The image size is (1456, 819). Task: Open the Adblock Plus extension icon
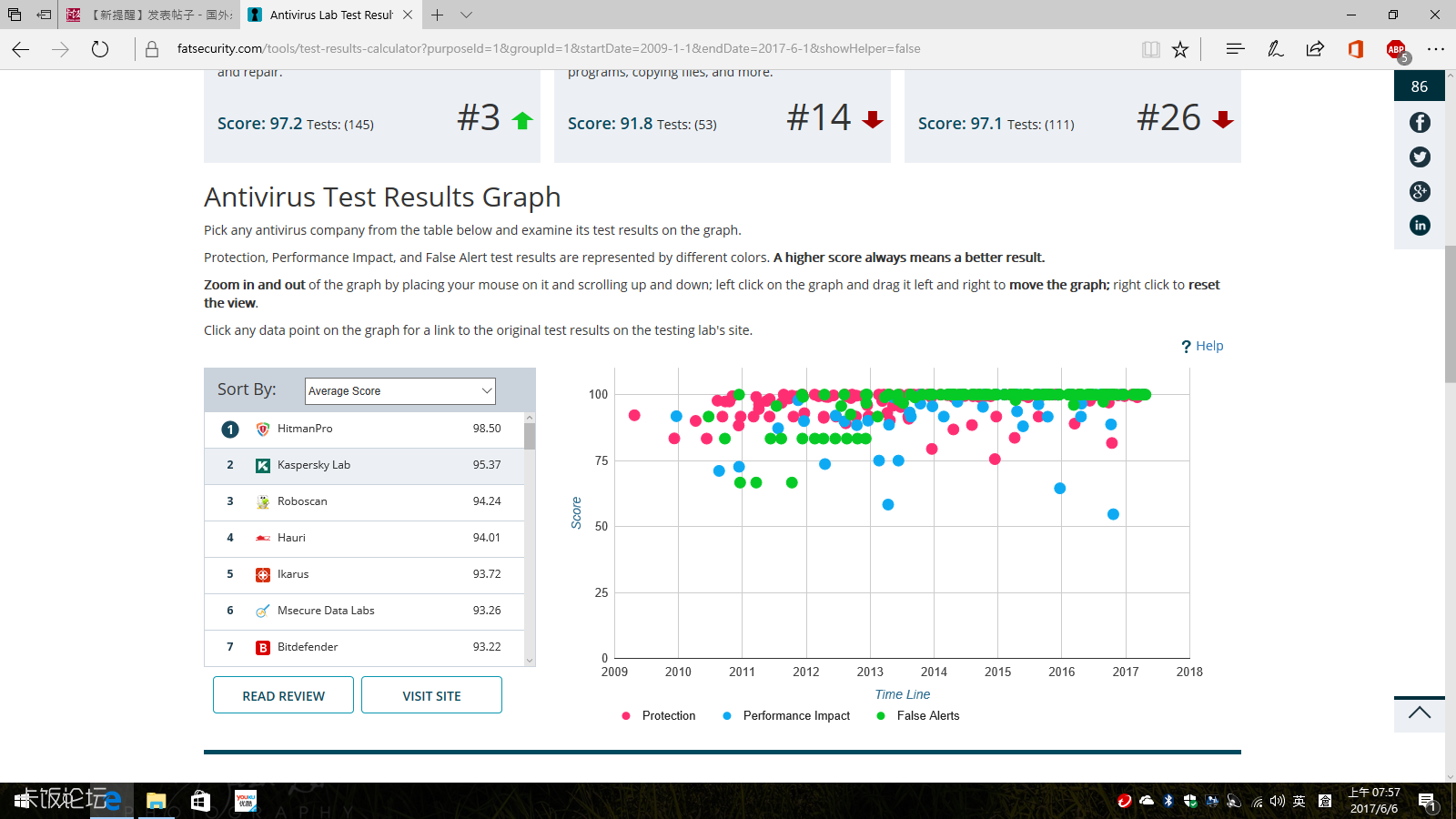pyautogui.click(x=1396, y=49)
